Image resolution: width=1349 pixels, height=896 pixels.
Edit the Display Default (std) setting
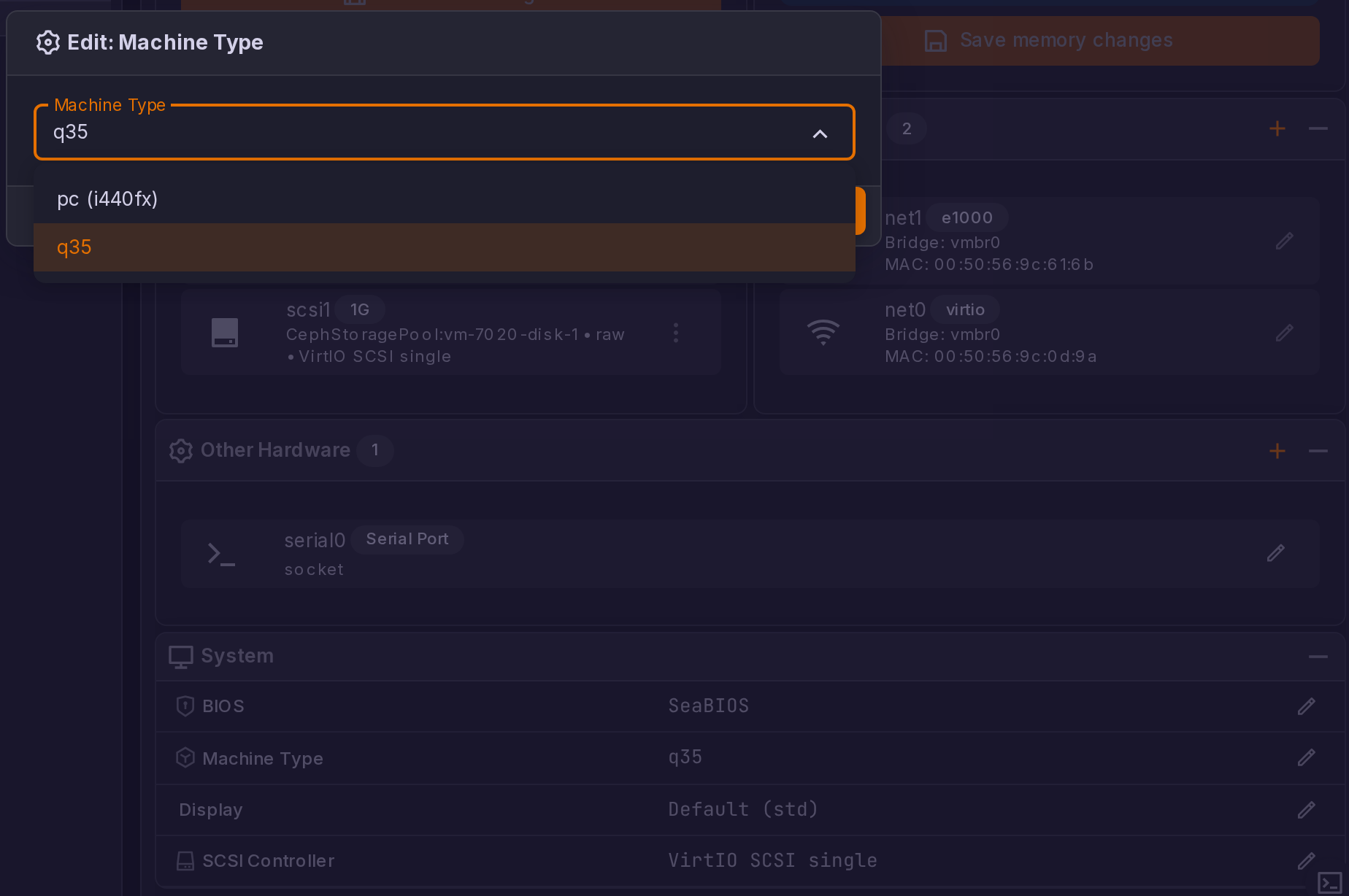pos(1306,810)
